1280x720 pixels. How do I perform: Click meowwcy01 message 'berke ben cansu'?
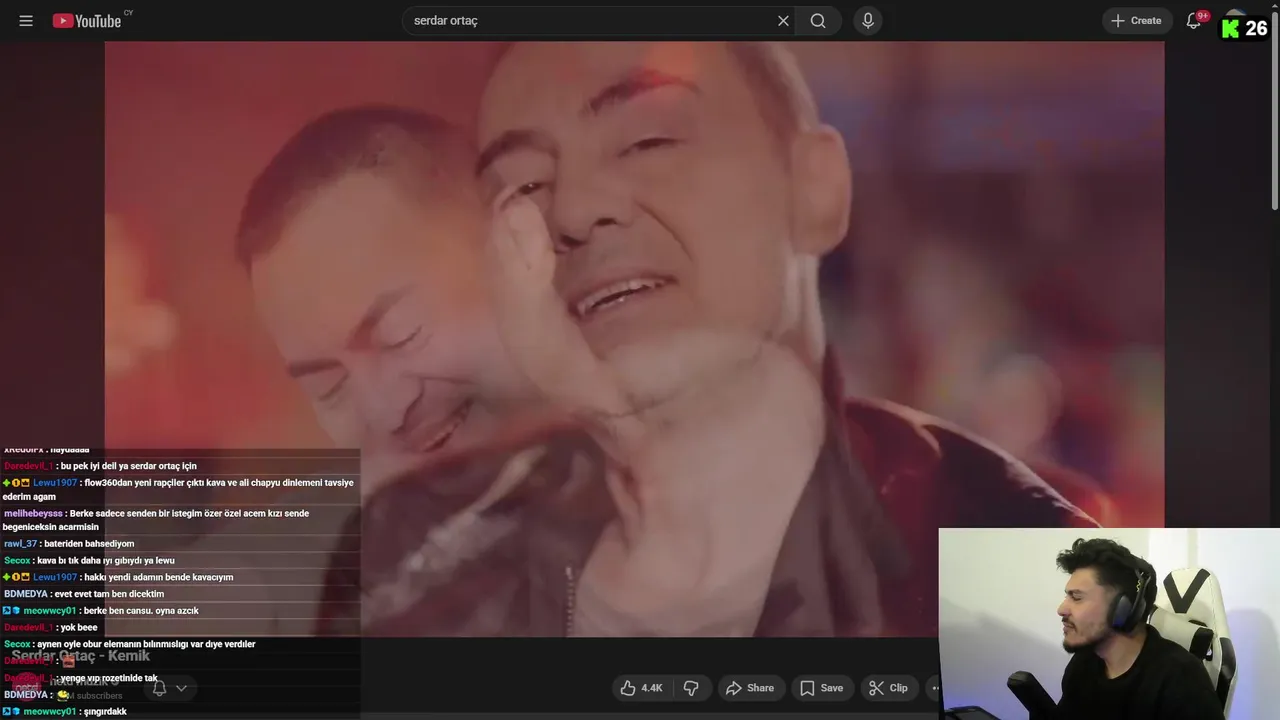[101, 611]
